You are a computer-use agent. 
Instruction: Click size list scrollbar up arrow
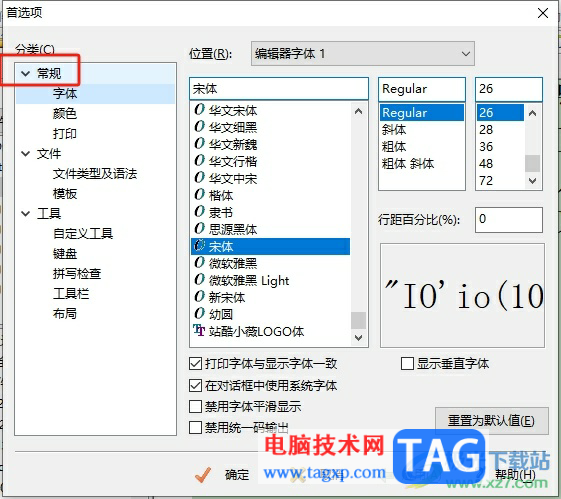pyautogui.click(x=532, y=113)
